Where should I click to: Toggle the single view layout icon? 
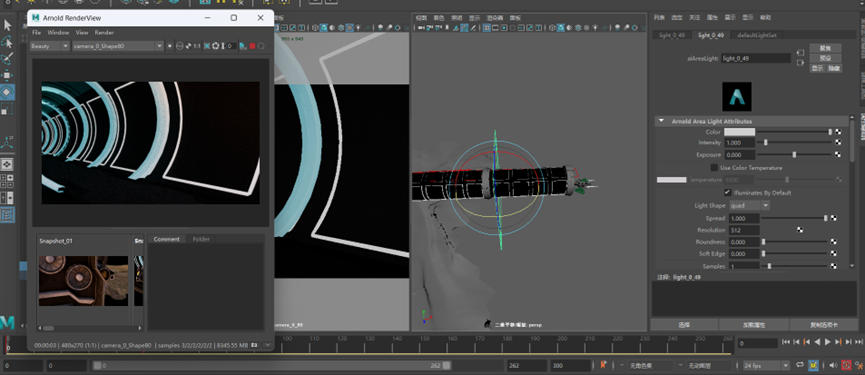[x=7, y=164]
